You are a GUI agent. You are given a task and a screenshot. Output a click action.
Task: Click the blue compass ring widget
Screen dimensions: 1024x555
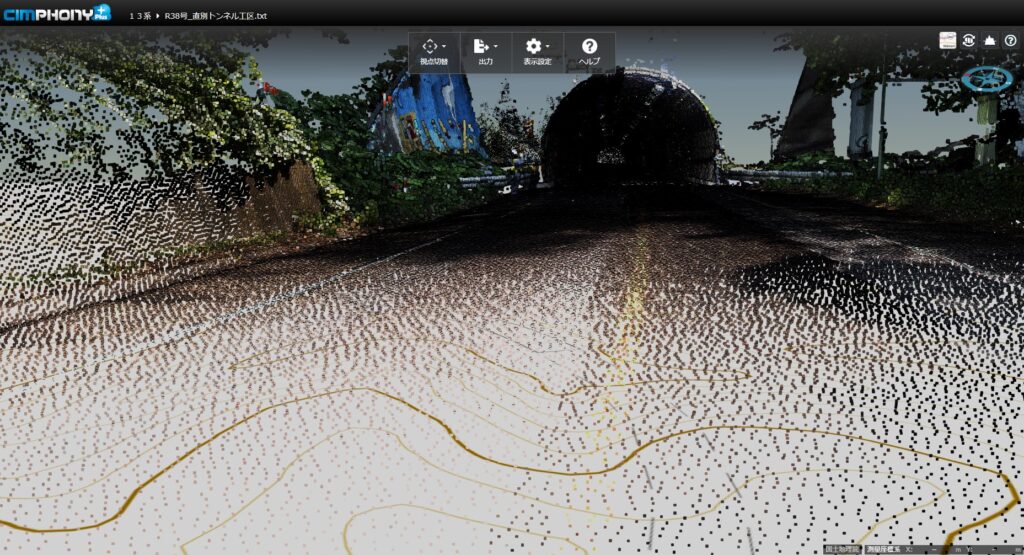(986, 79)
